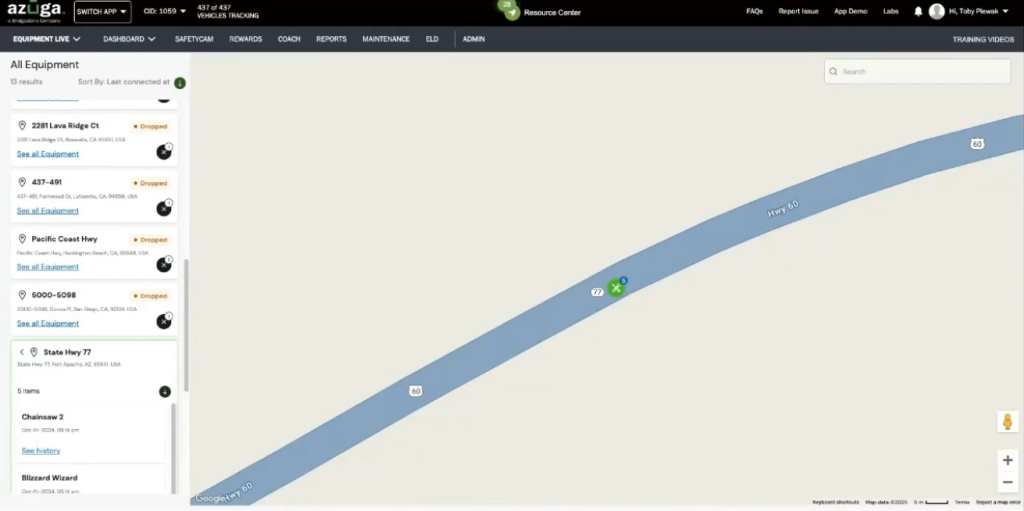
Task: Open the Admin tab
Action: tap(473, 39)
